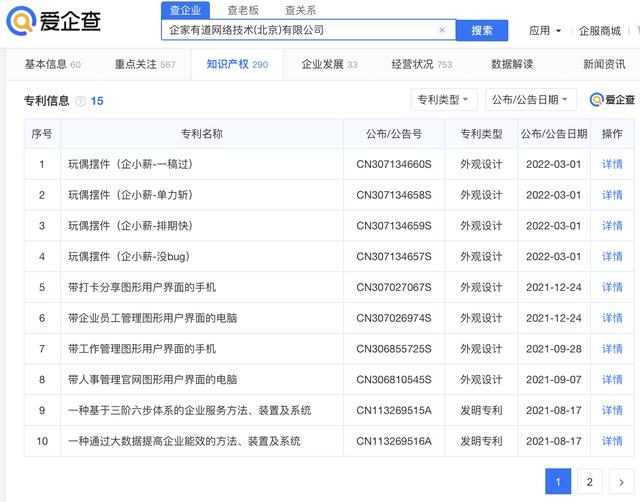640x502 pixels.
Task: Click 外观设计 type in row 1
Action: pyautogui.click(x=481, y=164)
